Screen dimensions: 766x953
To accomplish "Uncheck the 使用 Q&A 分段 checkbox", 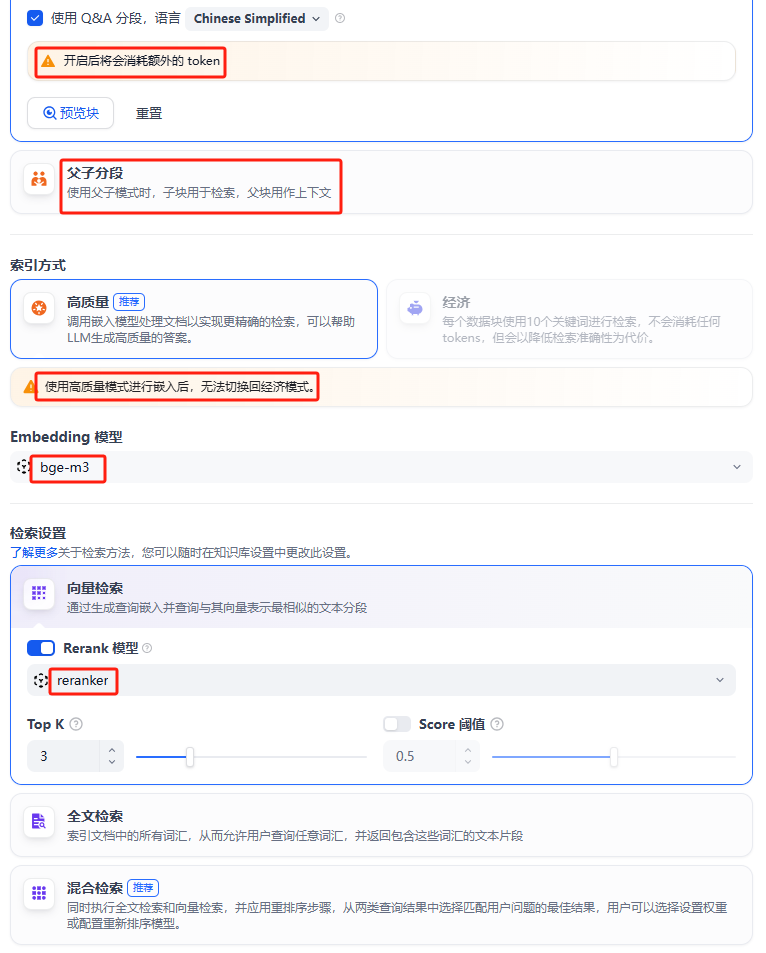I will click(35, 18).
